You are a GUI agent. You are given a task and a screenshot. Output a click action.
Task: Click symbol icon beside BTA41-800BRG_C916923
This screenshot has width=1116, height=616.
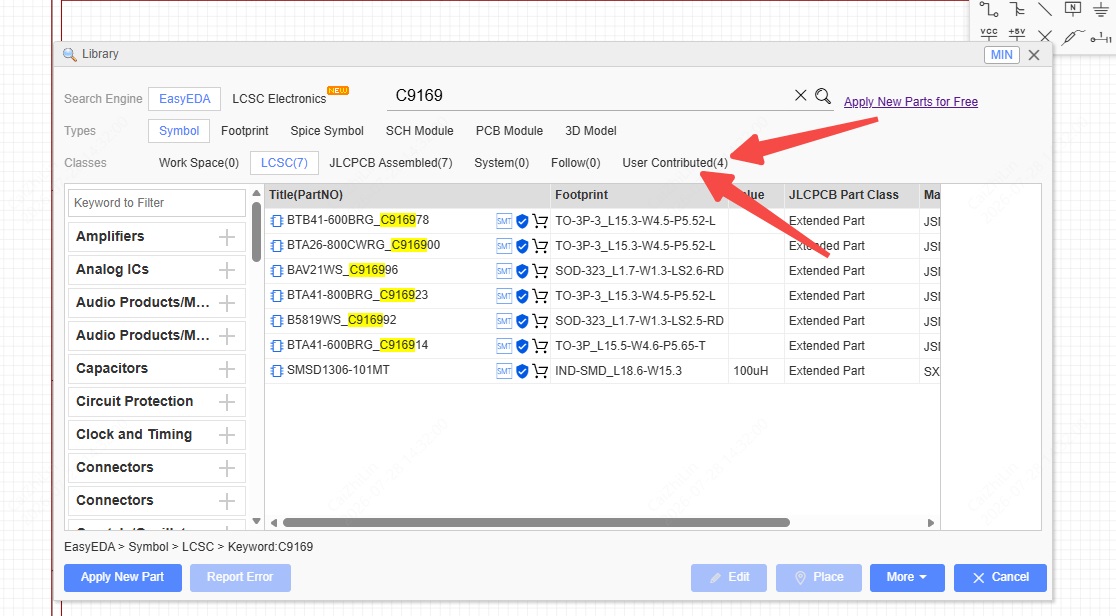tap(277, 296)
